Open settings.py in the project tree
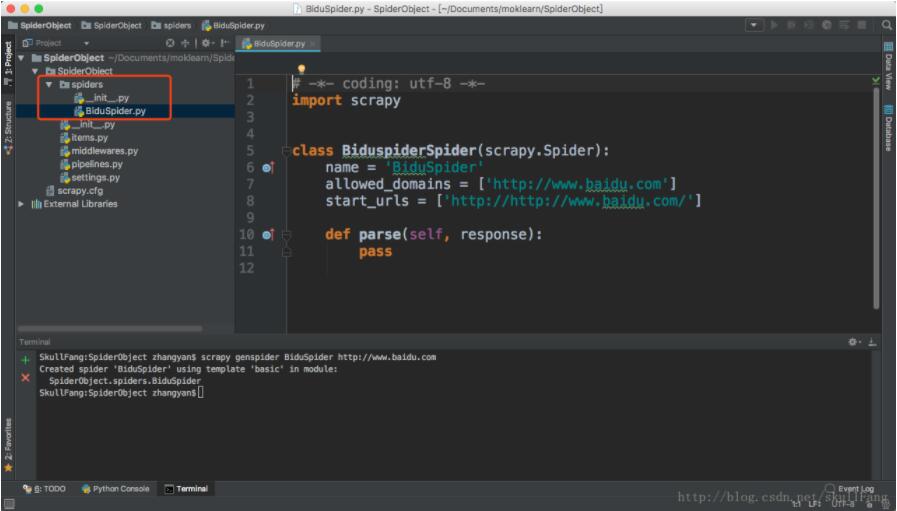The image size is (897, 511). tap(90, 177)
